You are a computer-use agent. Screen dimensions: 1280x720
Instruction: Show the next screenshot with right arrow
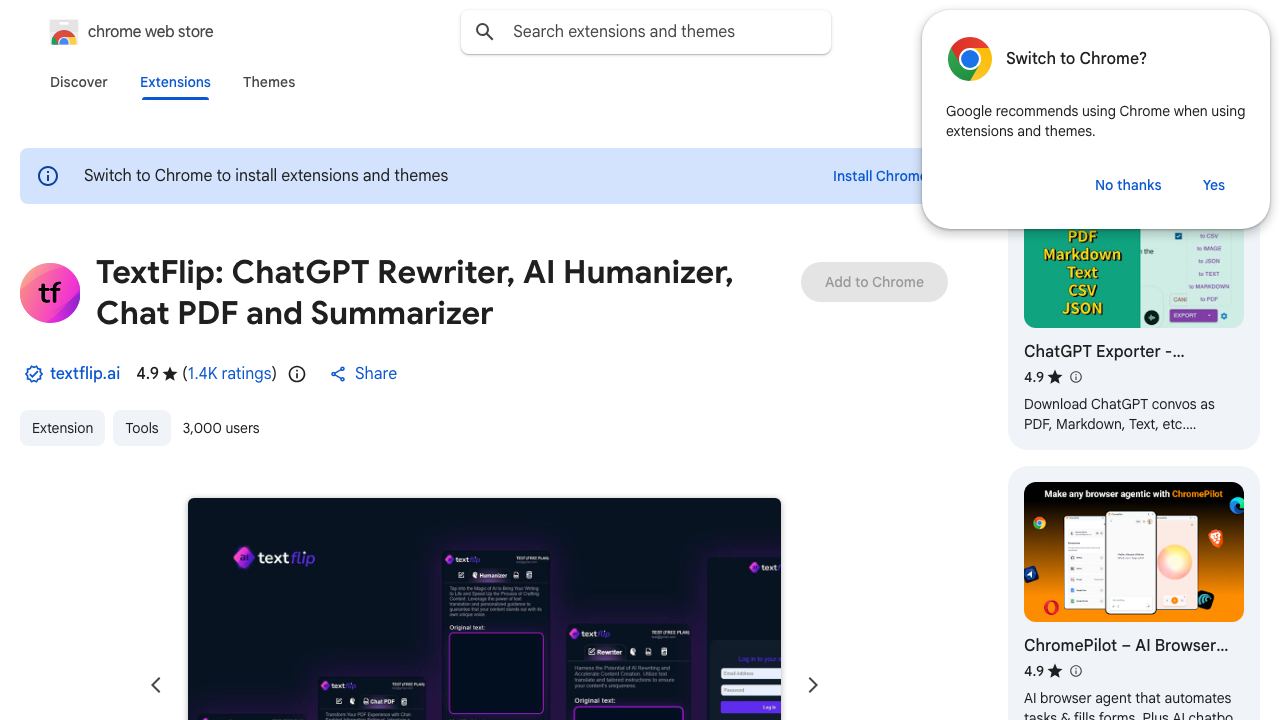click(813, 685)
